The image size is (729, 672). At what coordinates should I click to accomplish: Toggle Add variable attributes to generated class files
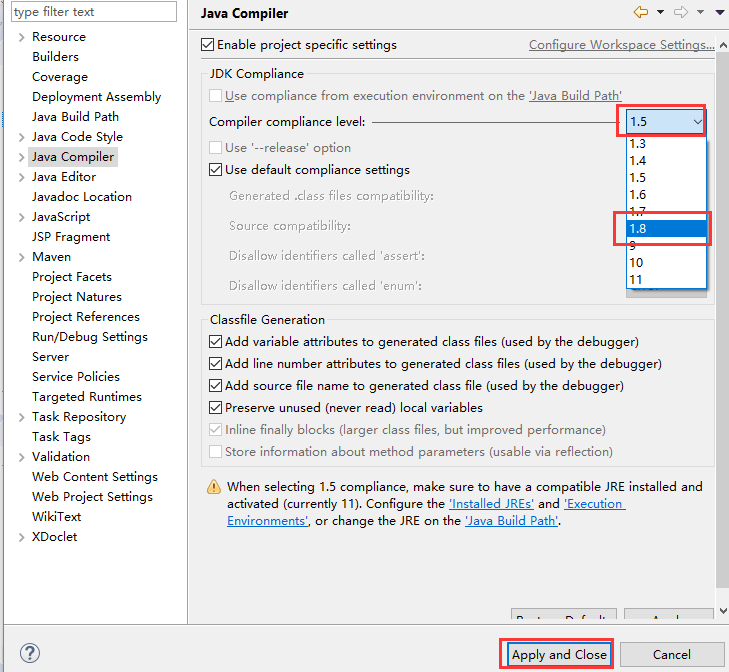click(x=215, y=341)
